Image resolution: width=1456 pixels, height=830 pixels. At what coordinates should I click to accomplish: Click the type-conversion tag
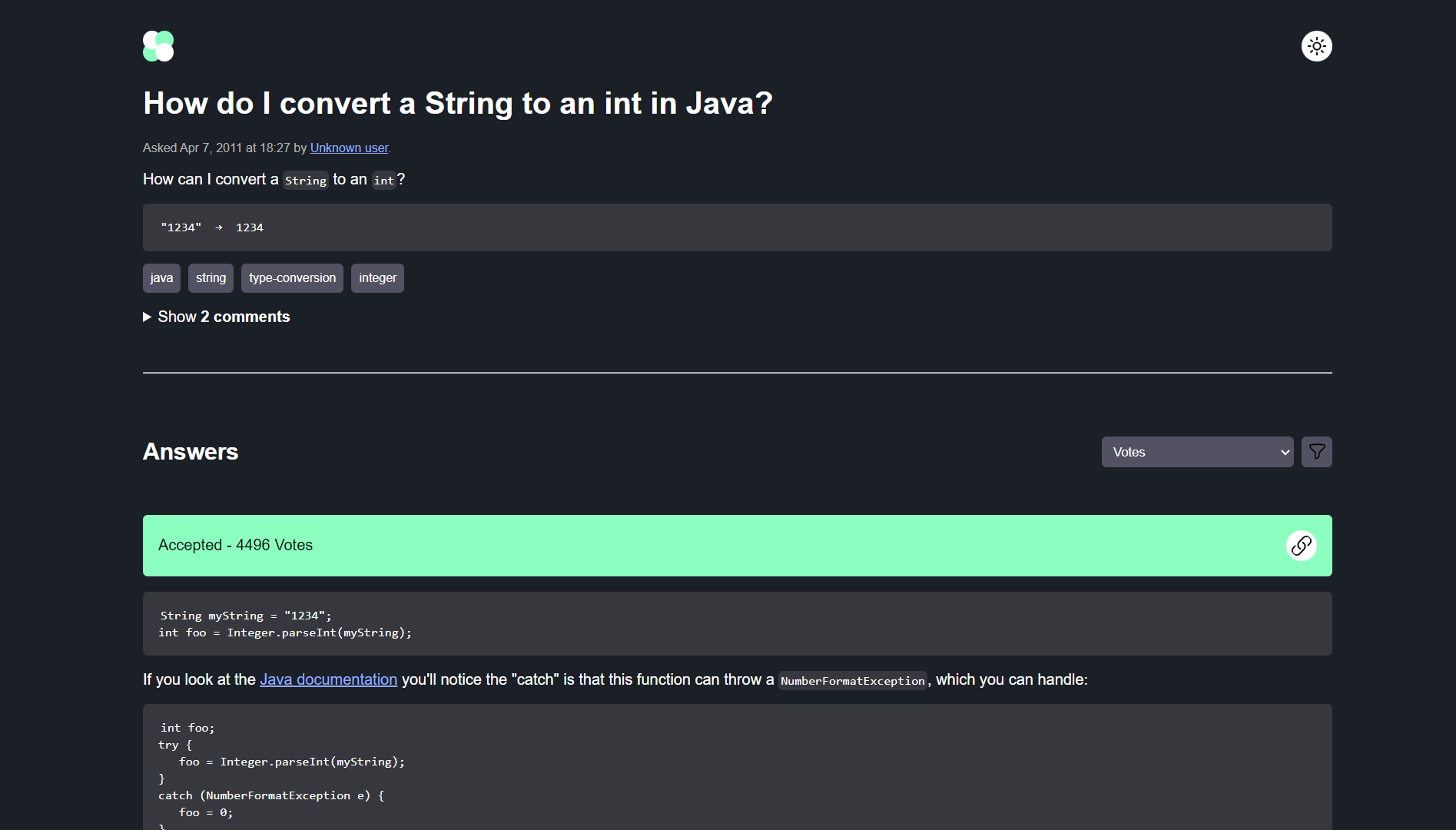point(292,278)
